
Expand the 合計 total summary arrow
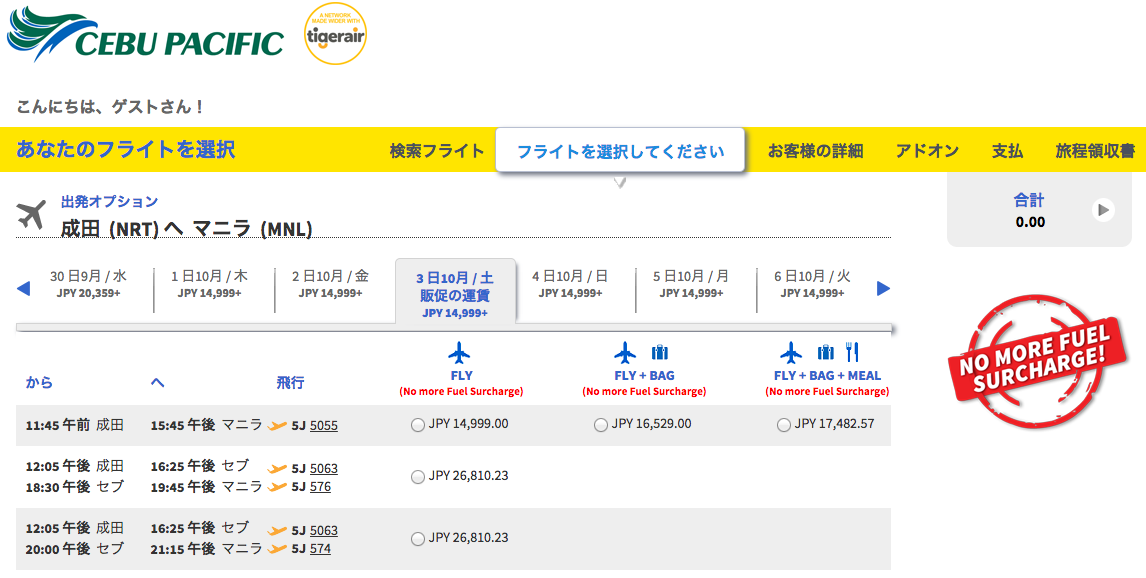(x=1103, y=210)
